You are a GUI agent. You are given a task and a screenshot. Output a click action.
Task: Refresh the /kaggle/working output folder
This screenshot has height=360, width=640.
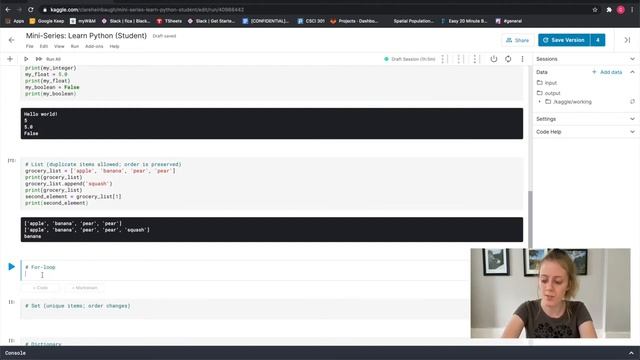click(632, 102)
